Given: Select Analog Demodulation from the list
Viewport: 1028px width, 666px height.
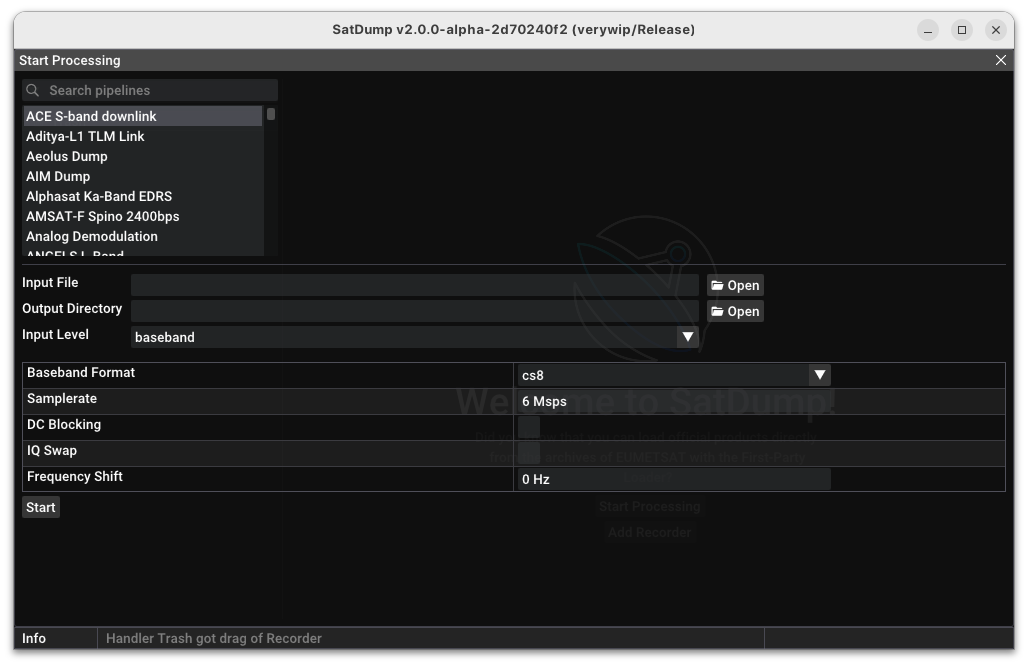Looking at the screenshot, I should pos(92,236).
